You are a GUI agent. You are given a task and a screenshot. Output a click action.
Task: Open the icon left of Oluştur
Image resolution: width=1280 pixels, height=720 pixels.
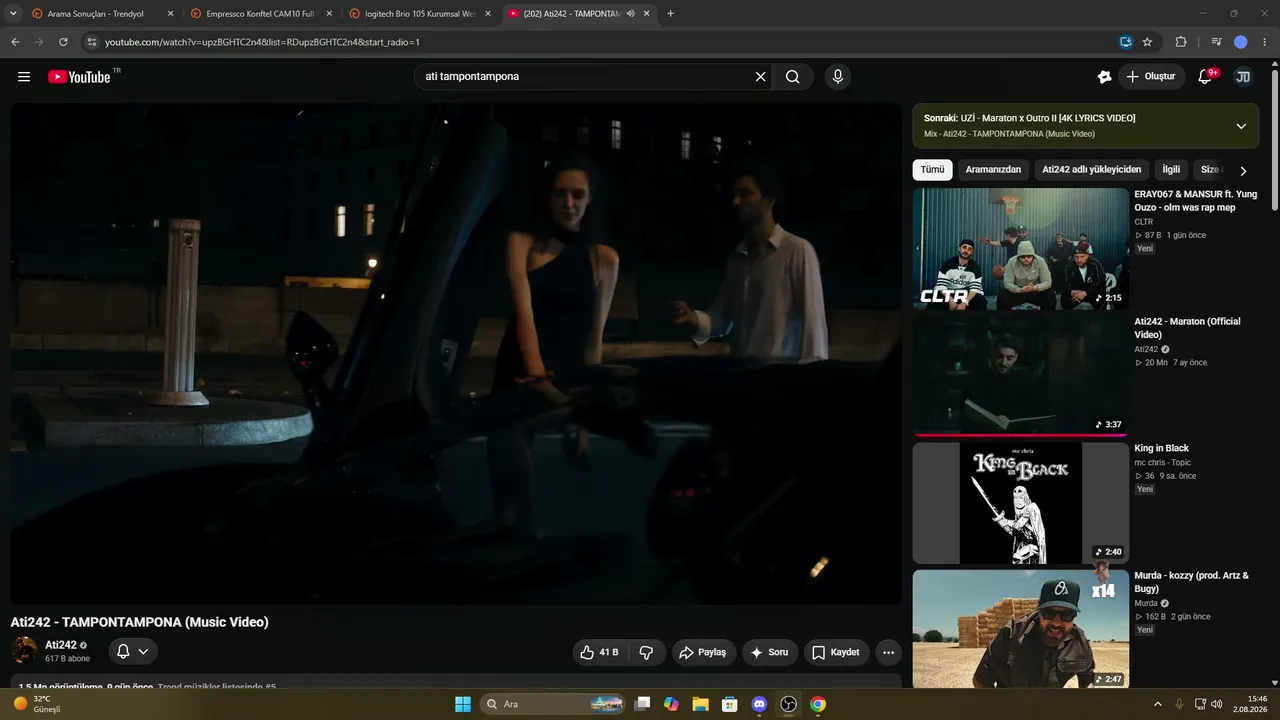[x=1104, y=77]
